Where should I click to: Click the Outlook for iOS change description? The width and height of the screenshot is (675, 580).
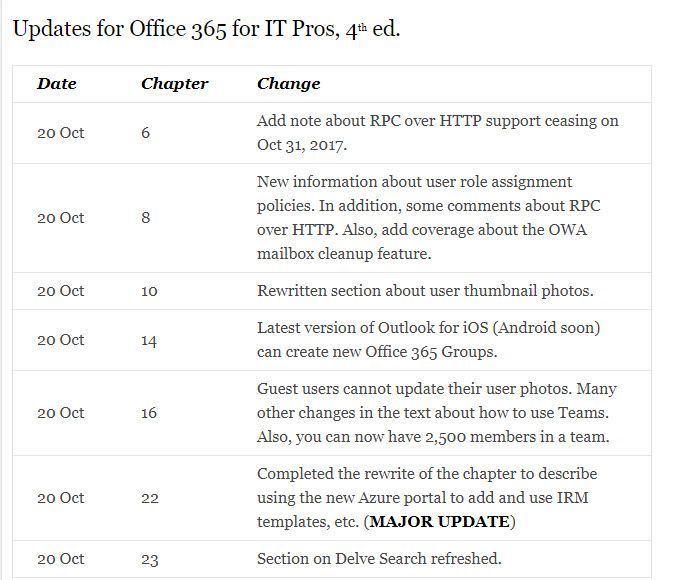(x=428, y=340)
